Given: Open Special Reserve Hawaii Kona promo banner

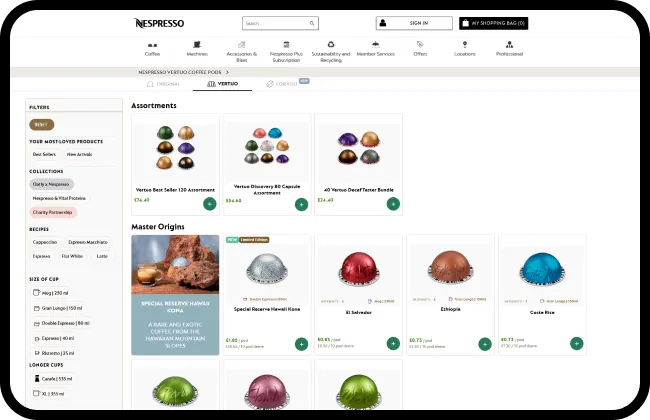Looking at the screenshot, I should [175, 295].
